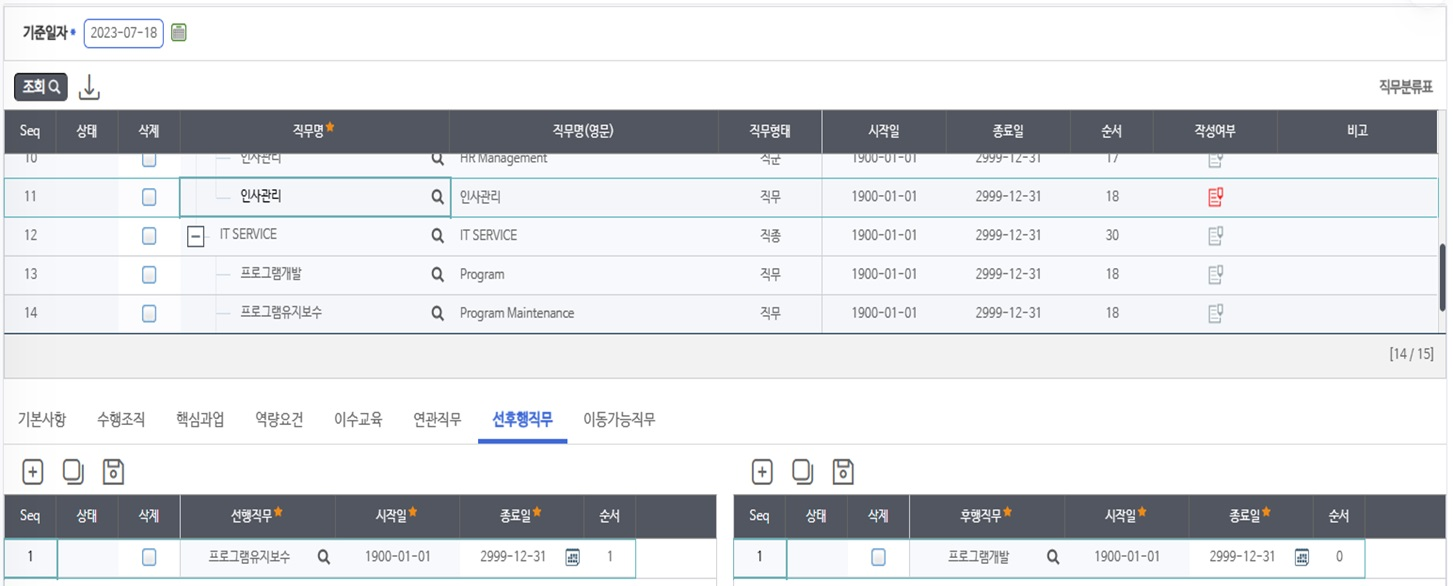Screen dimensions: 1453x586
Task: Switch to the 핵심과업 tab
Action: [200, 420]
